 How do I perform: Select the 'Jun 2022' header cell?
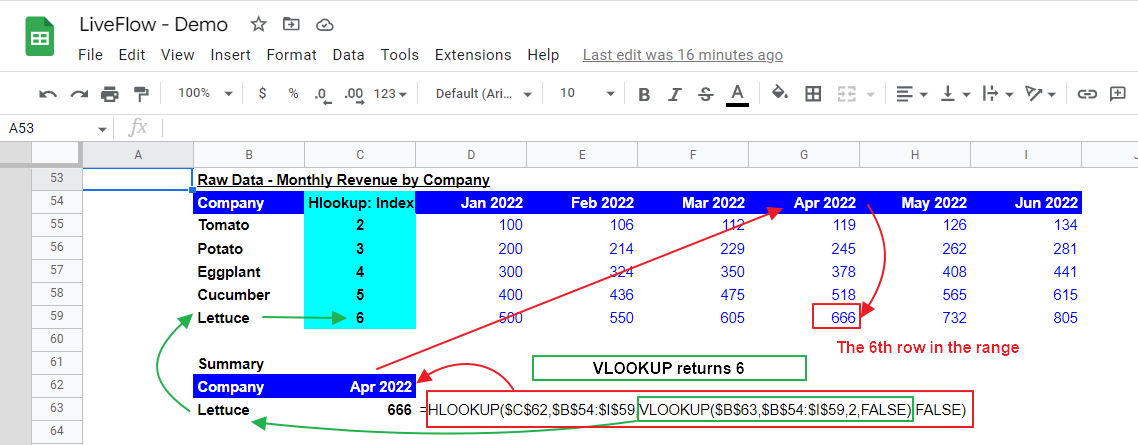coord(1026,203)
